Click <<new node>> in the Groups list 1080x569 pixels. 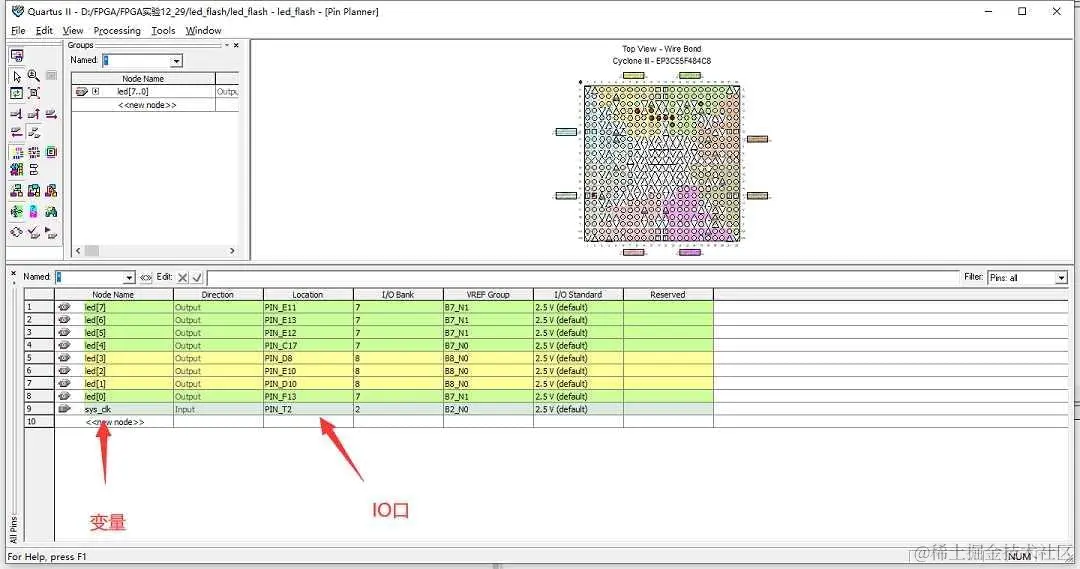pyautogui.click(x=147, y=105)
